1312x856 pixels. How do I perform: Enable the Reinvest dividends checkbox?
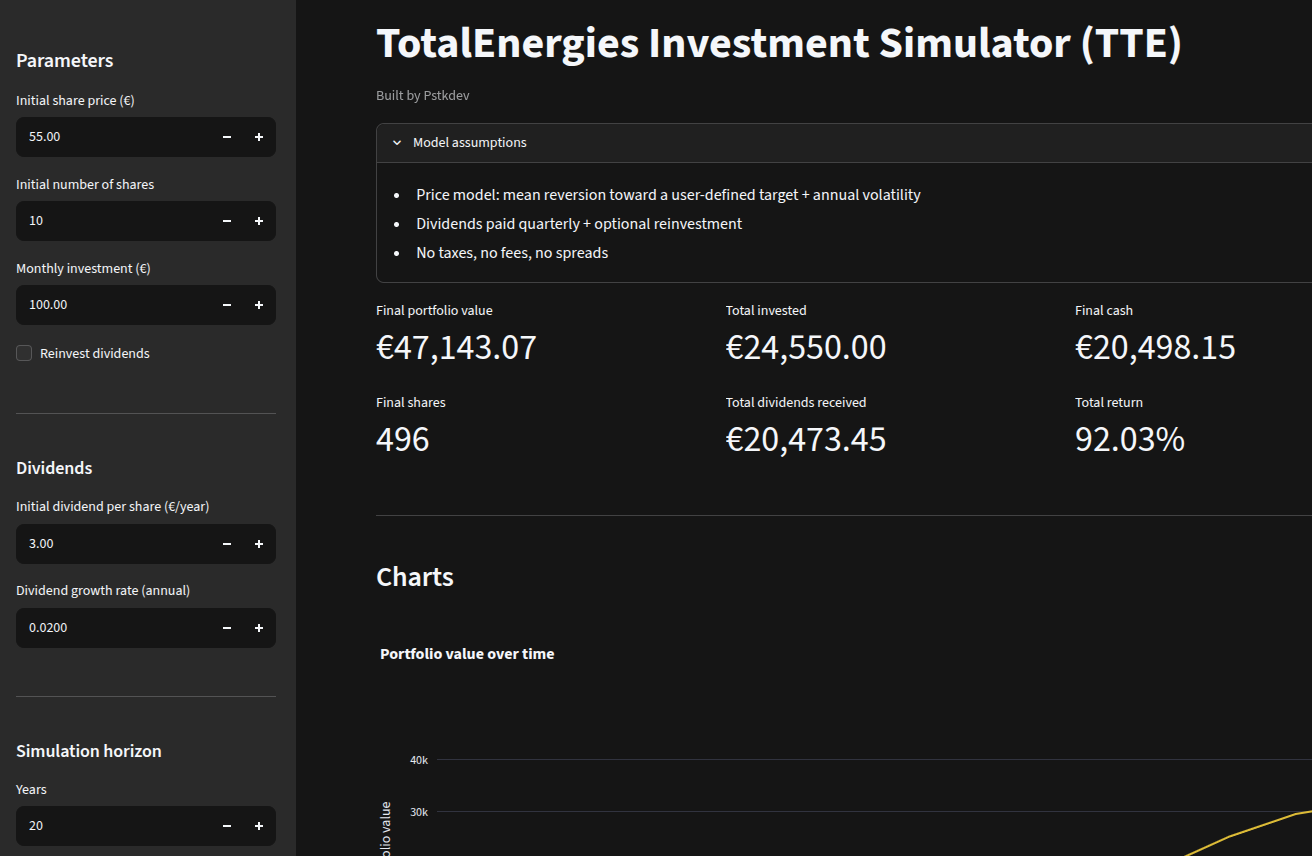coord(24,353)
